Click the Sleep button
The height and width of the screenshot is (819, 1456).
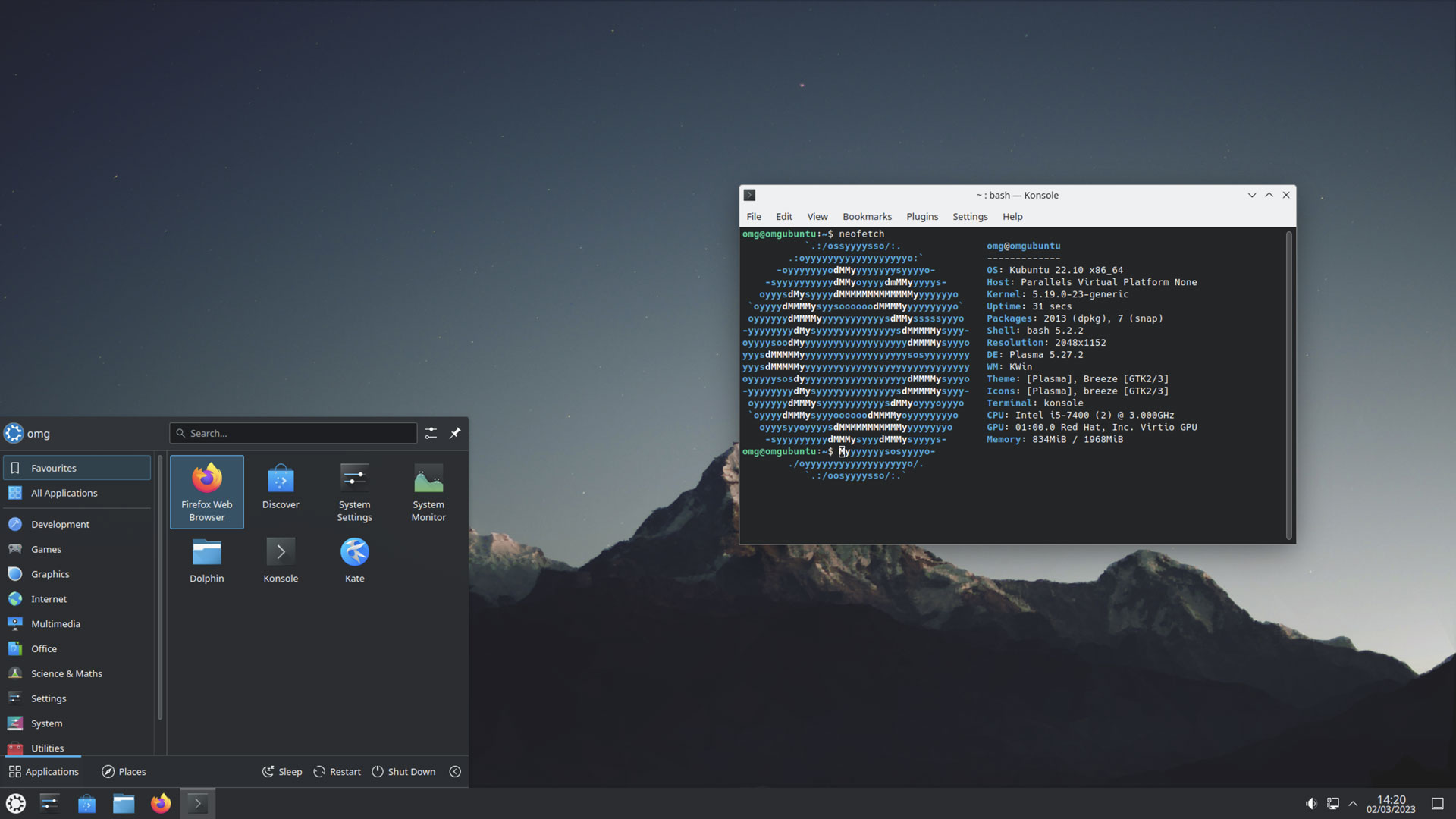(x=282, y=771)
